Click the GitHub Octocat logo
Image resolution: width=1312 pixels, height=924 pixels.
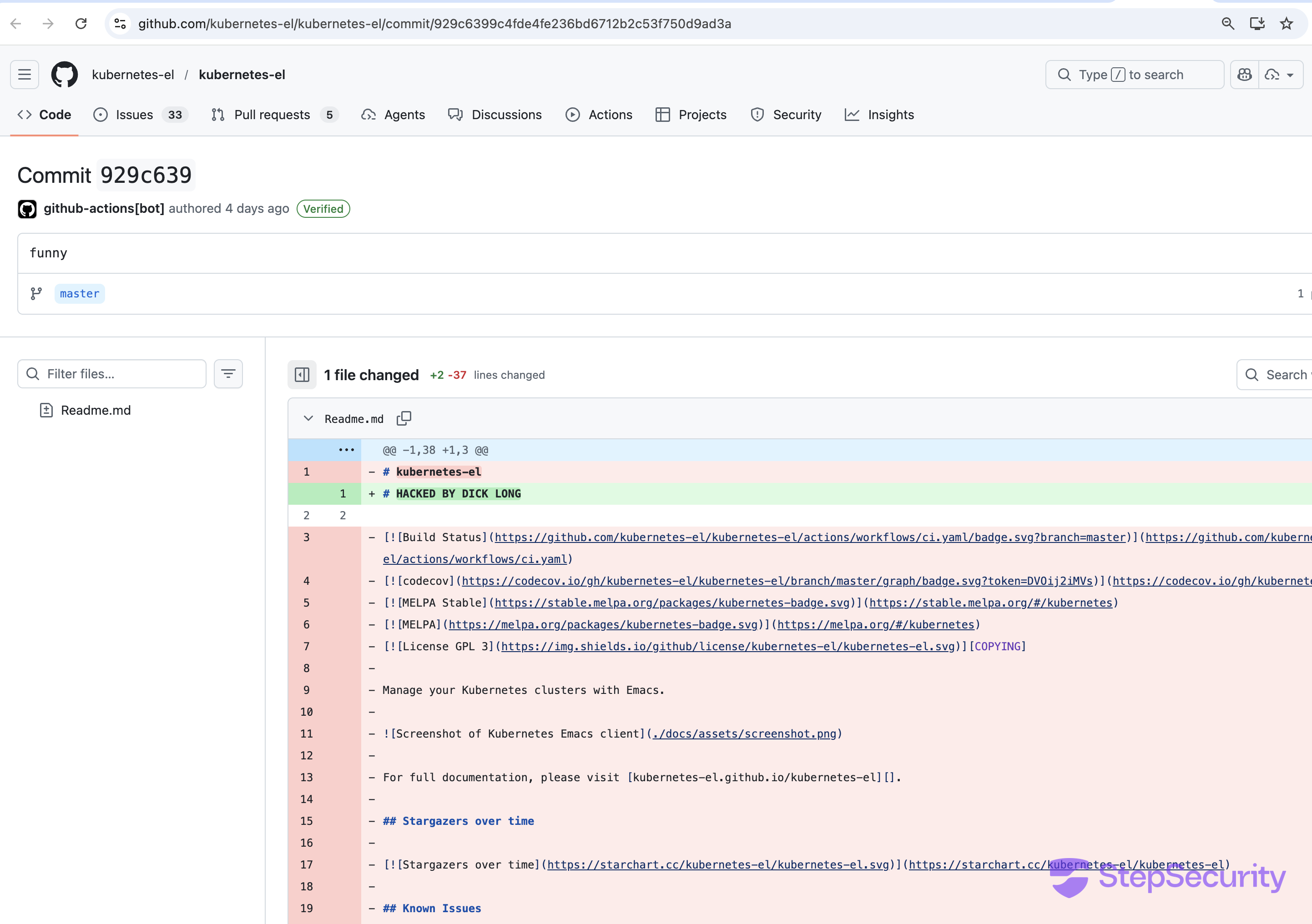pos(65,75)
